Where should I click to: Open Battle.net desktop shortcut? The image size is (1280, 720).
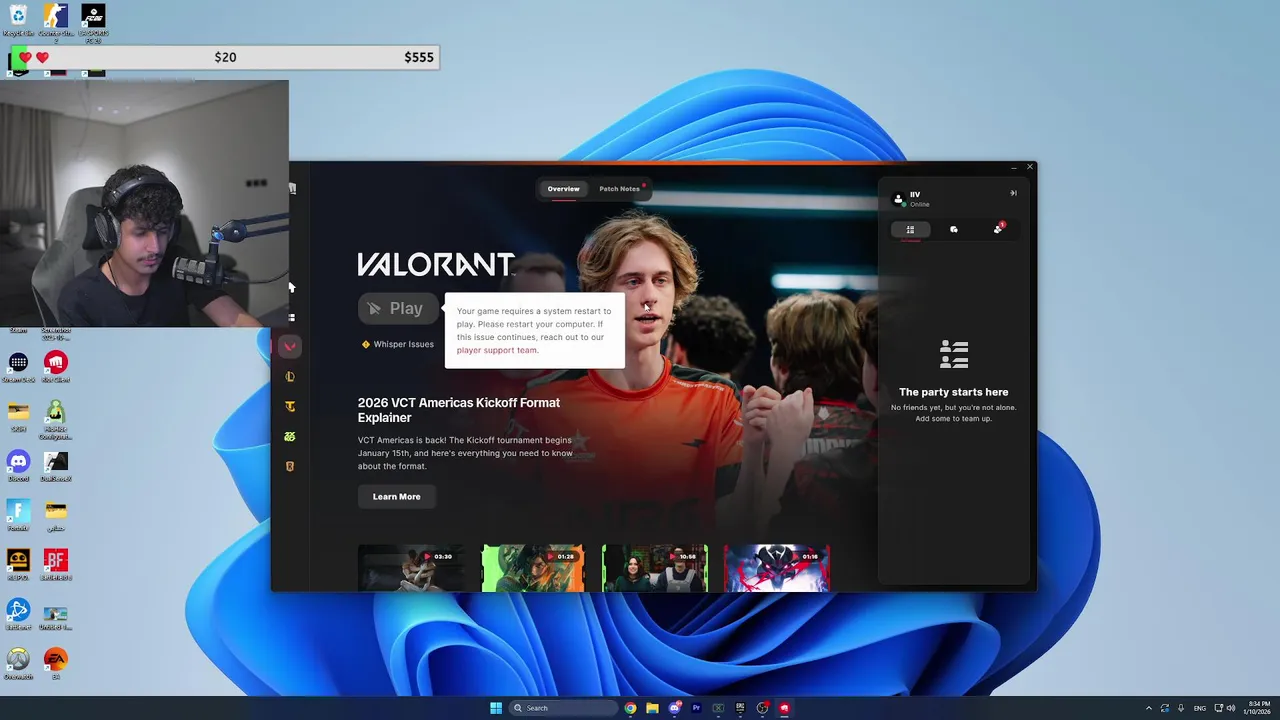click(x=18, y=613)
